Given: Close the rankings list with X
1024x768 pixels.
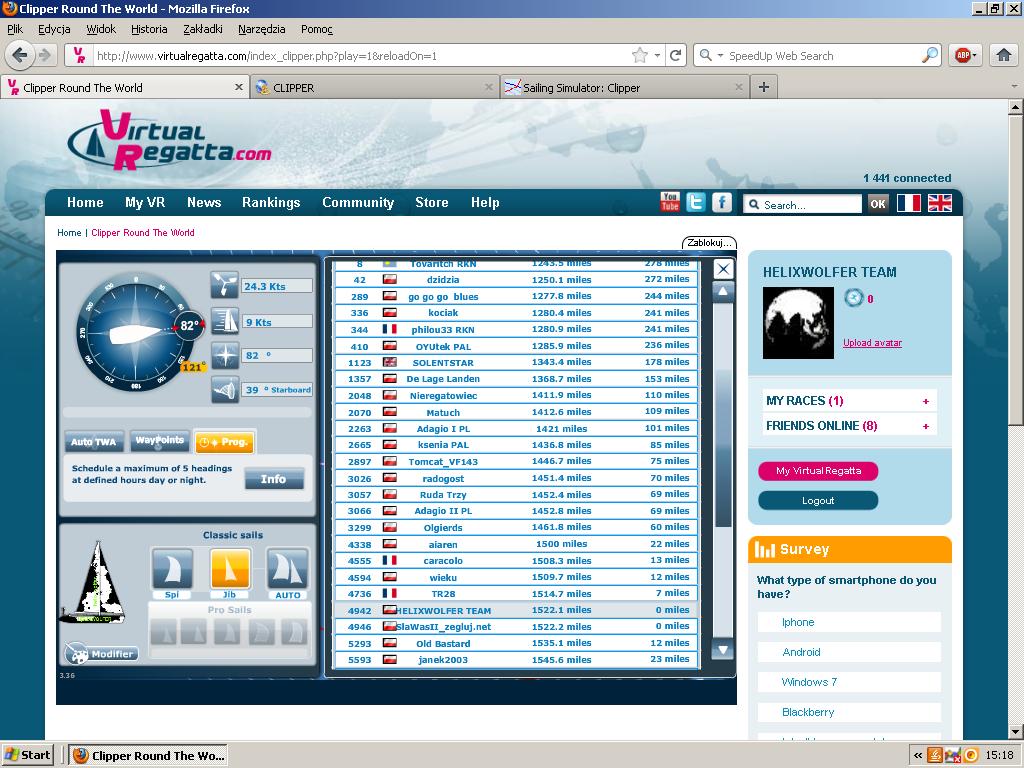Looking at the screenshot, I should click(723, 269).
